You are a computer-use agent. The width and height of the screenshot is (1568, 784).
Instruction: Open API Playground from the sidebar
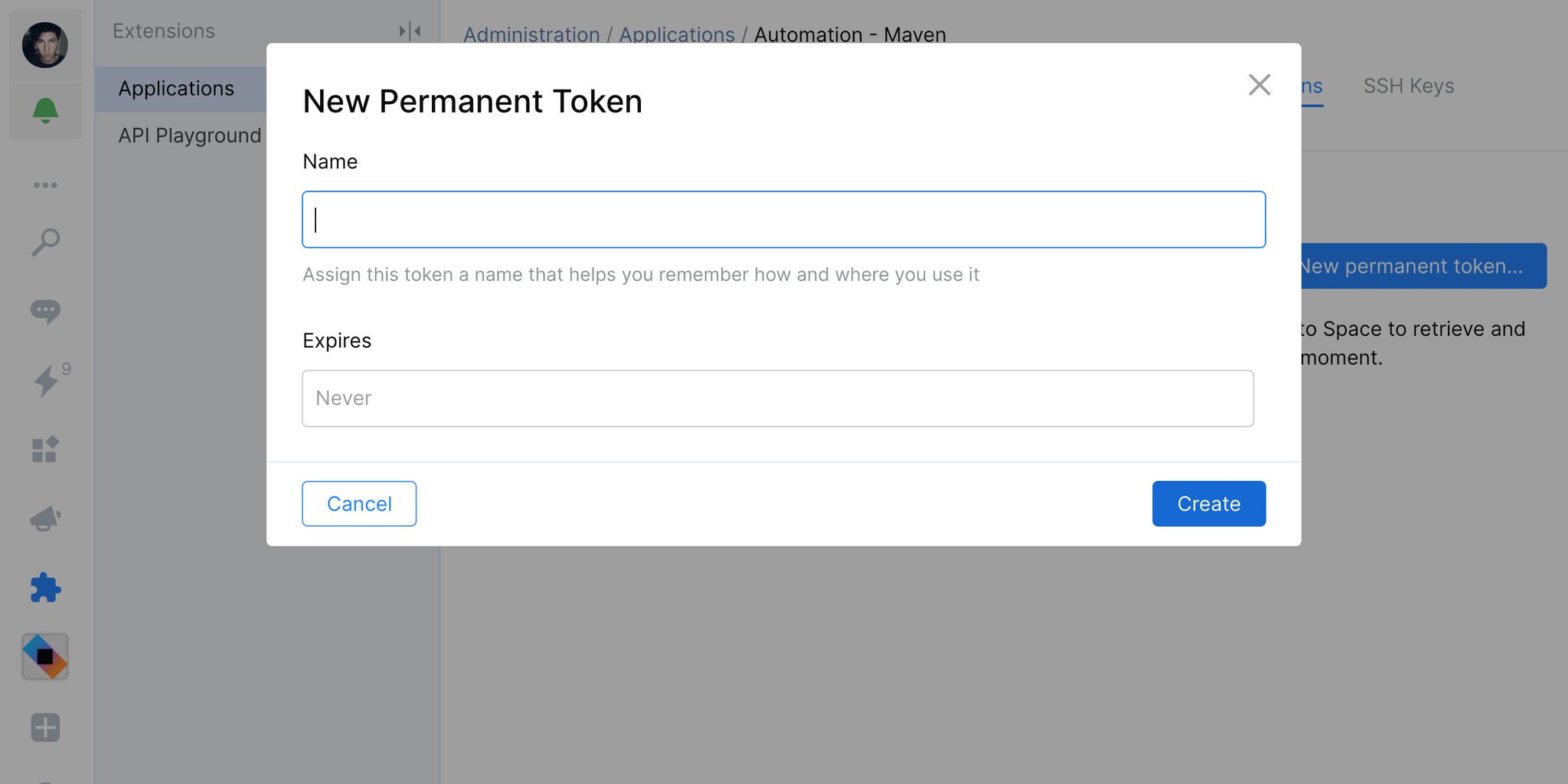click(188, 135)
